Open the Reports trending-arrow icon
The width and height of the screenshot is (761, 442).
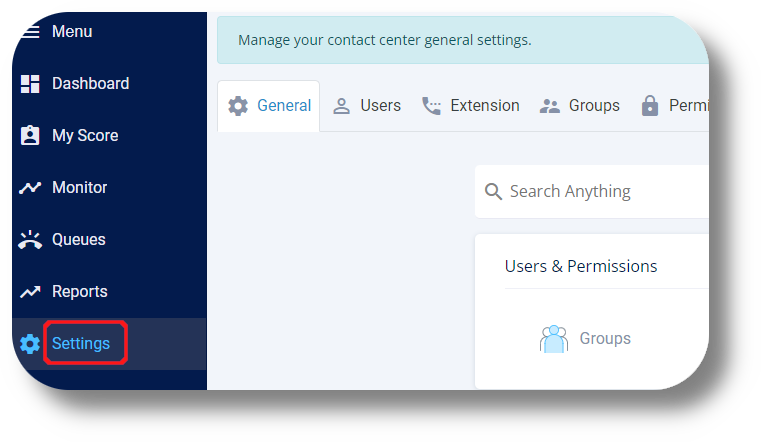tap(30, 292)
